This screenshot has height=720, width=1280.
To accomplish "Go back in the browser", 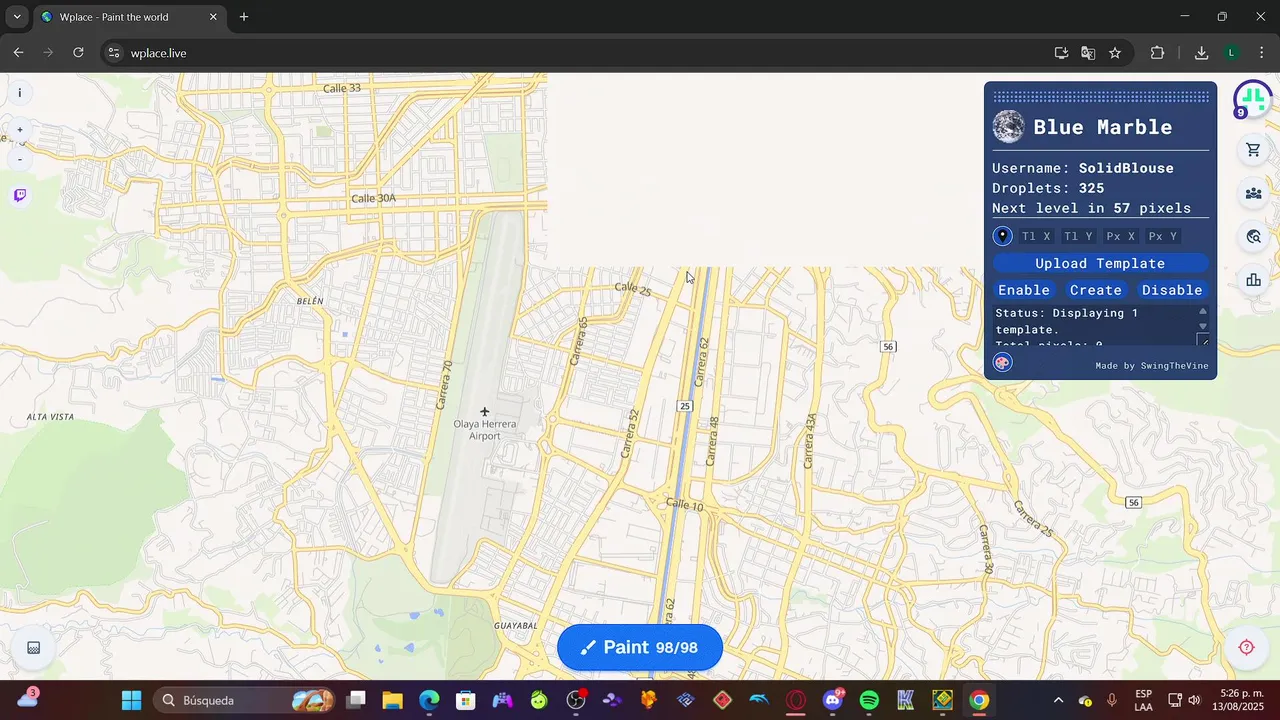I will tap(18, 53).
